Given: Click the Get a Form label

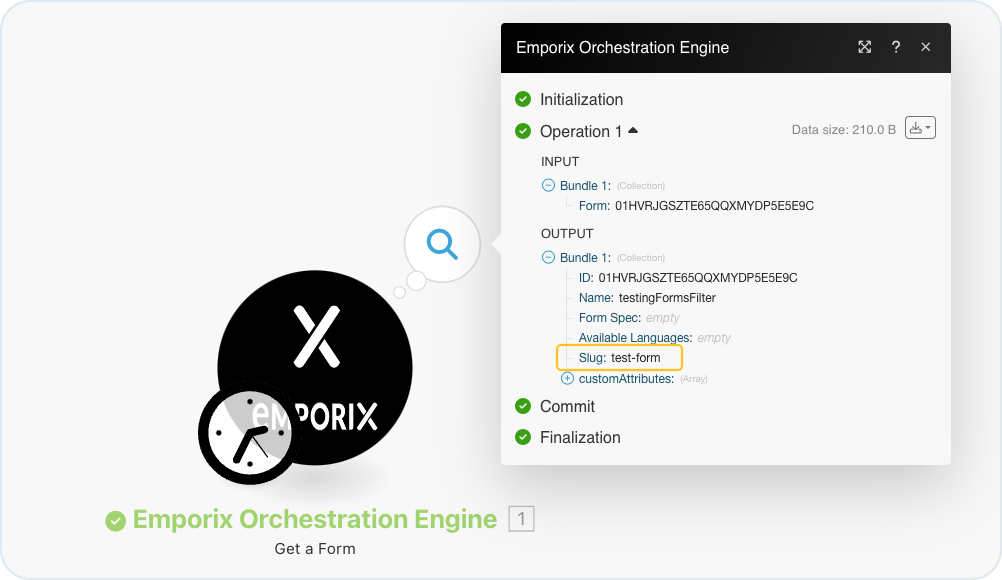Looking at the screenshot, I should coord(315,549).
